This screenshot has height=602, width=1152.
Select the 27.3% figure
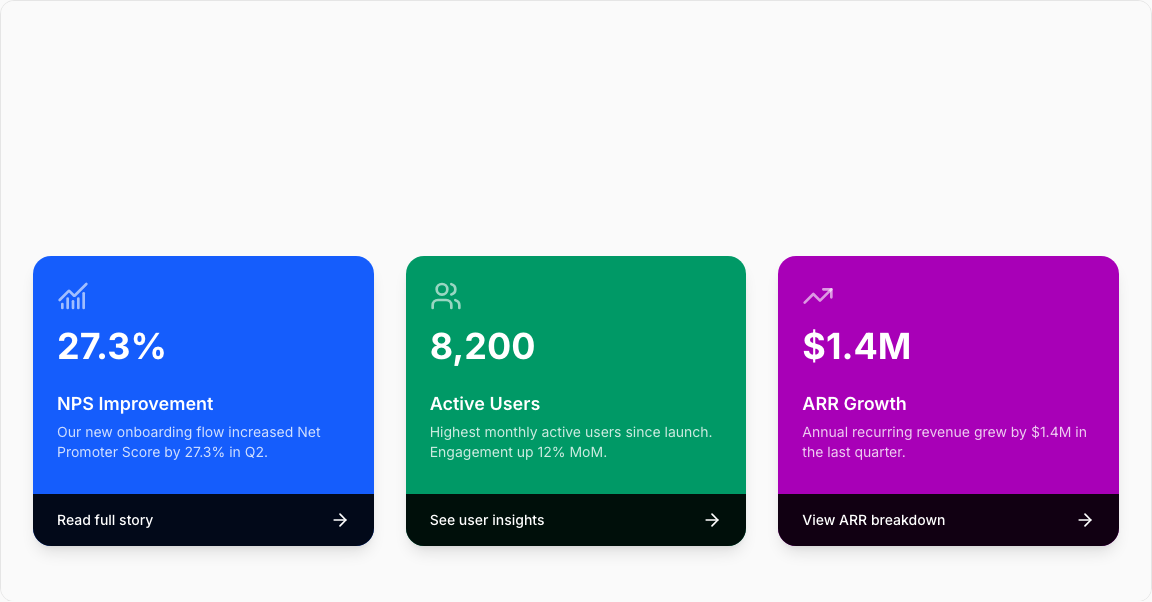(111, 346)
